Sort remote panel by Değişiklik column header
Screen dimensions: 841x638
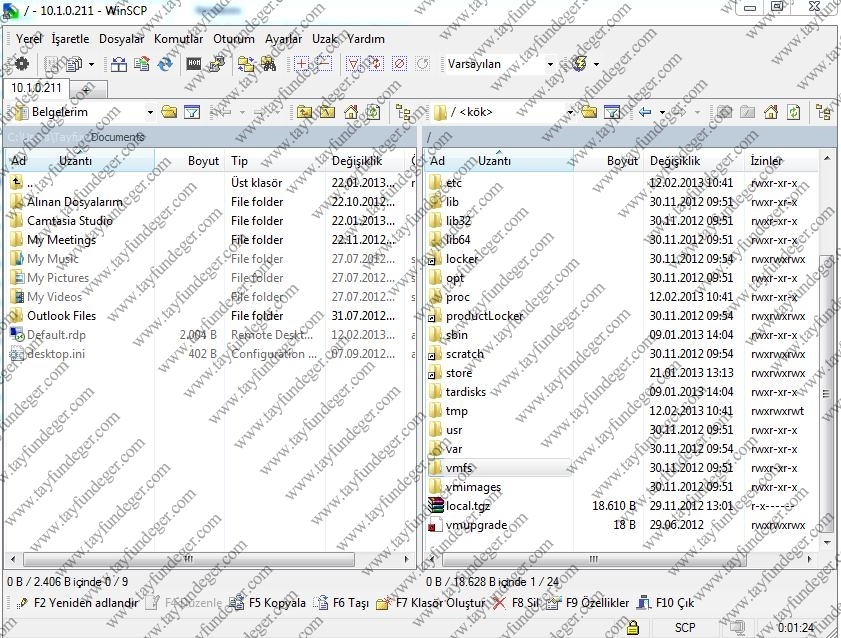[x=694, y=161]
